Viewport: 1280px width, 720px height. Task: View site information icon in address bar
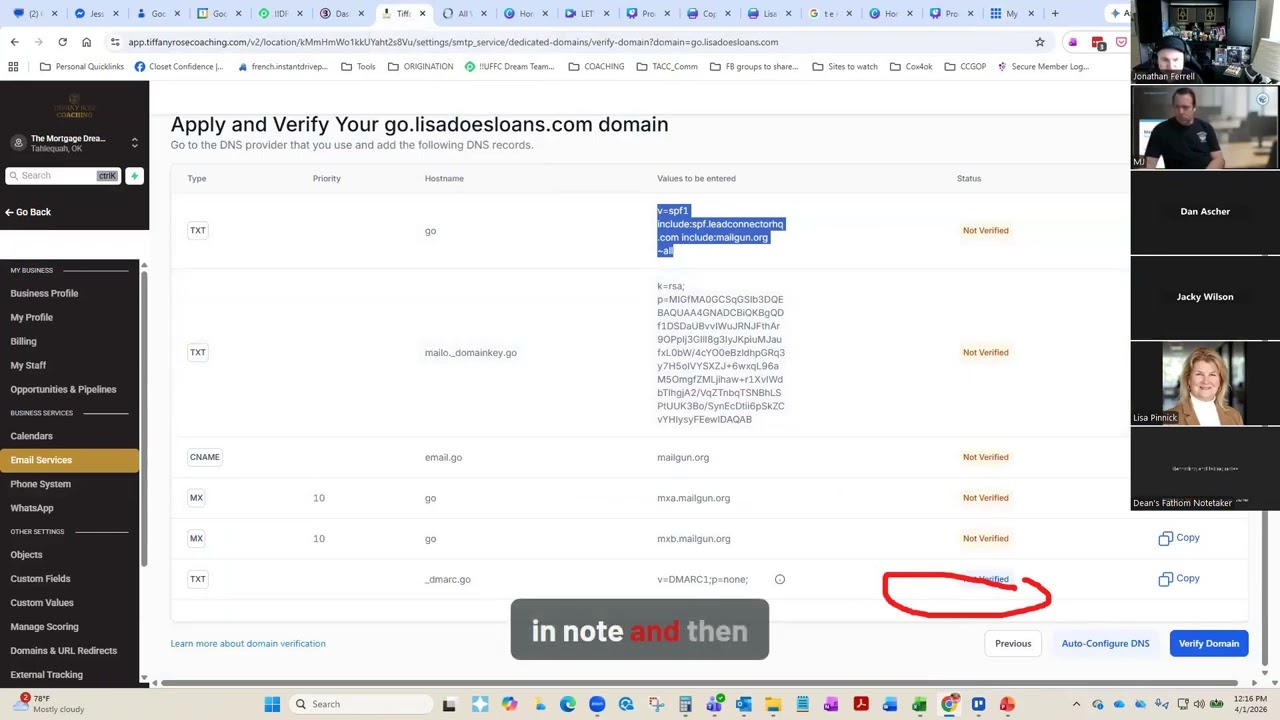[115, 42]
